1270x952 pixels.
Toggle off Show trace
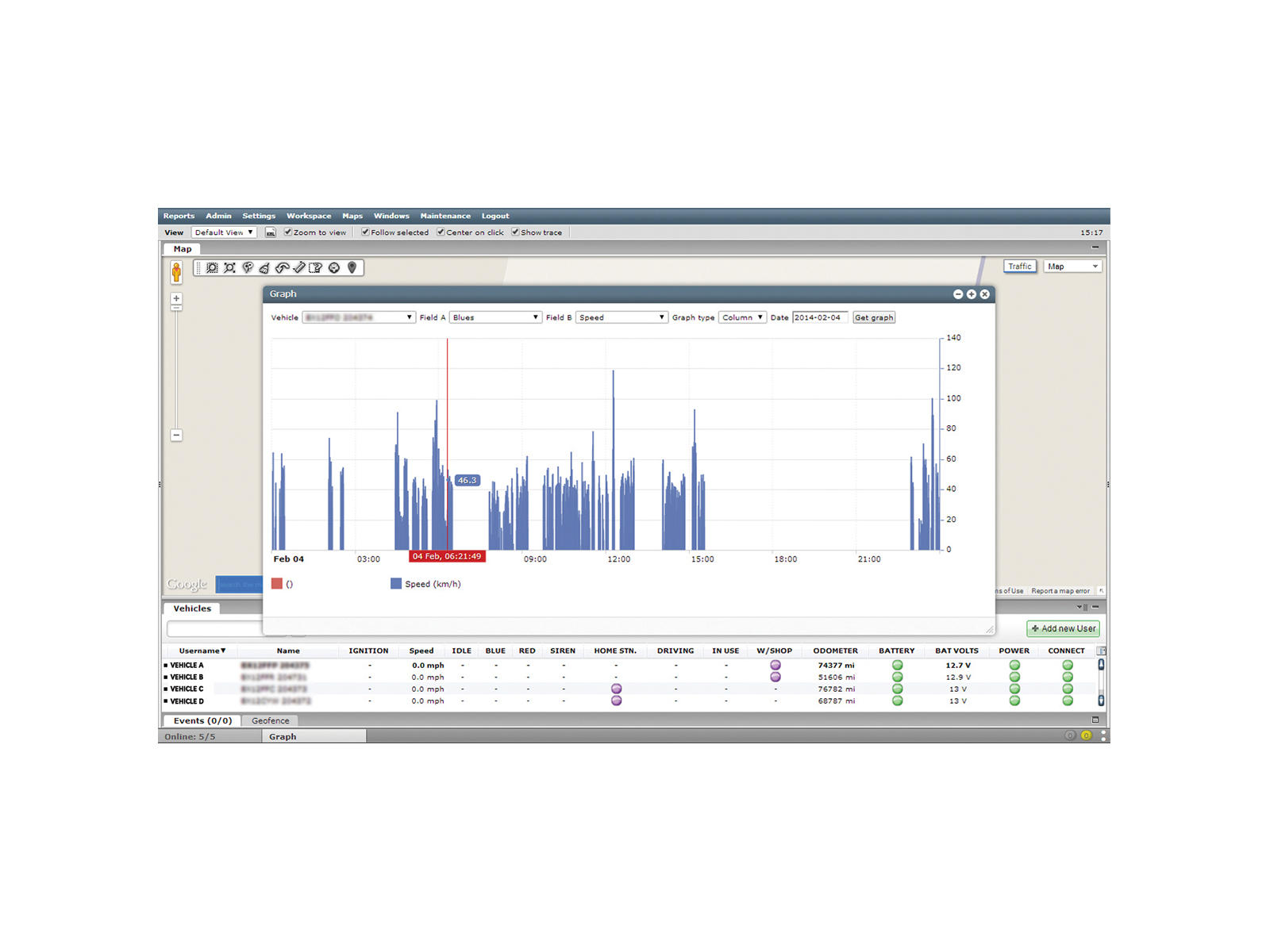[x=515, y=232]
